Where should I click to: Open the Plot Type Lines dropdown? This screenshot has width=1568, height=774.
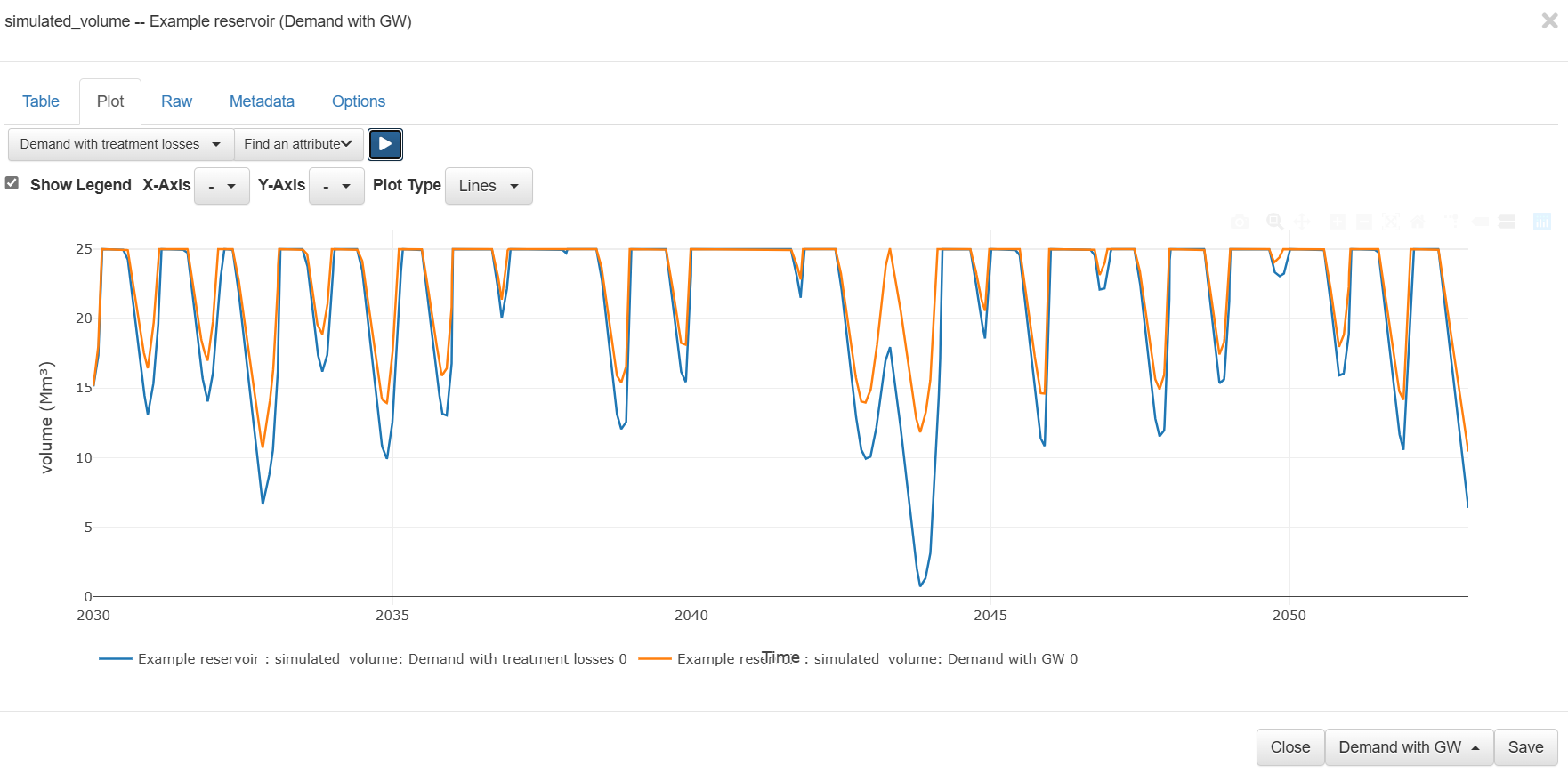489,186
